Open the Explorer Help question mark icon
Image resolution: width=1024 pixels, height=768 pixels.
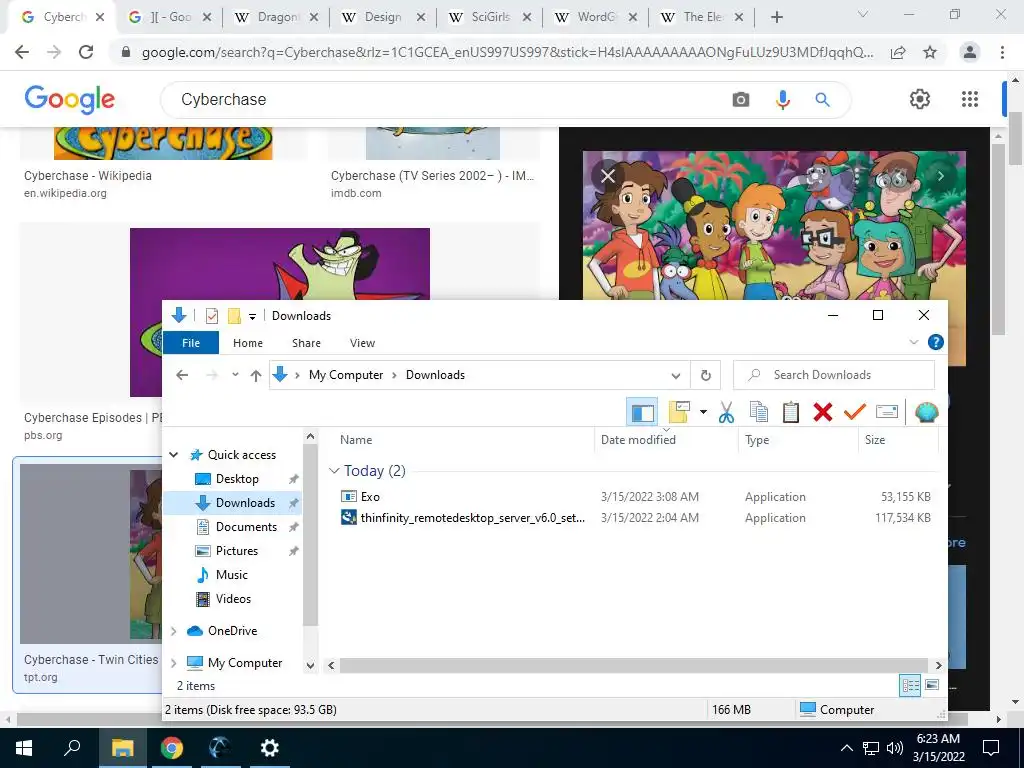pyautogui.click(x=936, y=342)
